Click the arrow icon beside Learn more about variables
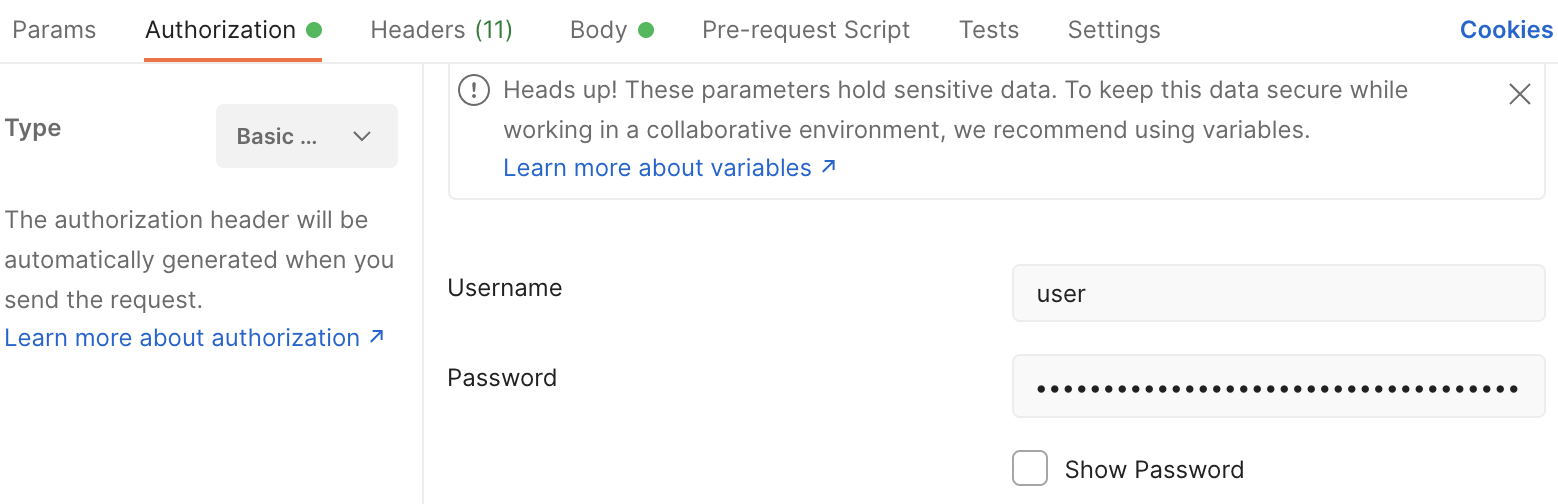1558x504 pixels. [828, 167]
